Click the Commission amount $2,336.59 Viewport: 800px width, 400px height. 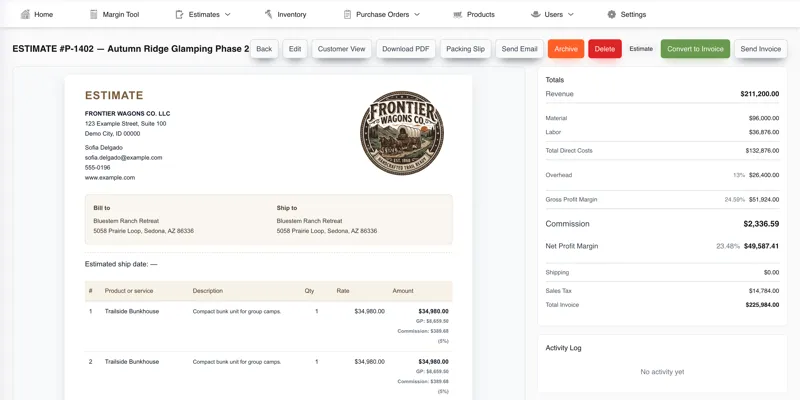click(x=761, y=224)
